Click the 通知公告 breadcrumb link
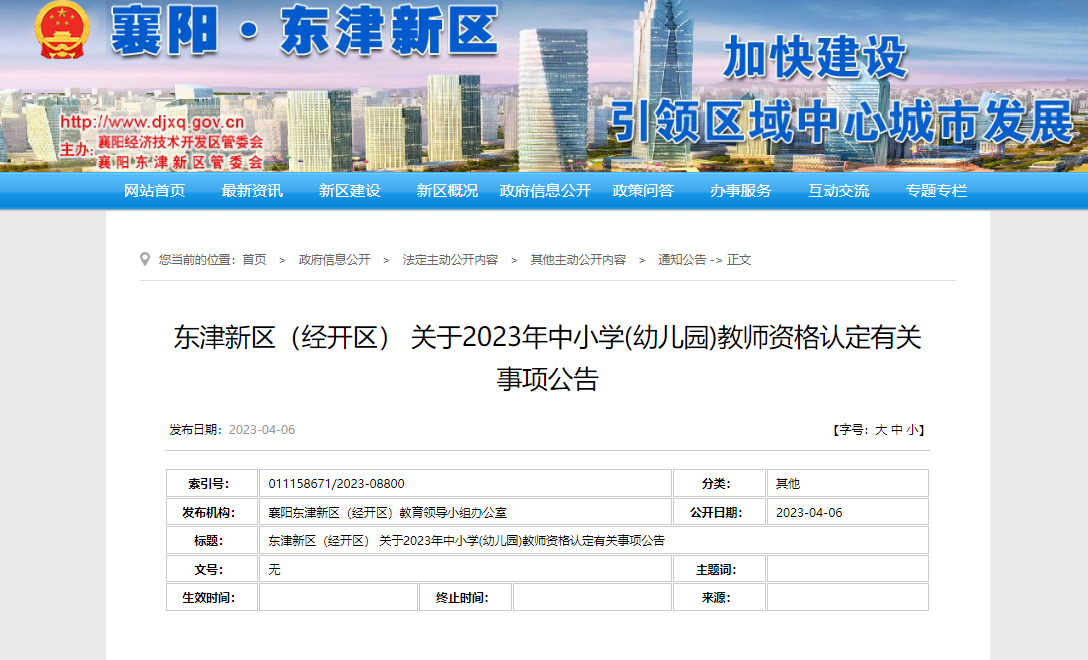The height and width of the screenshot is (660, 1088). (681, 260)
